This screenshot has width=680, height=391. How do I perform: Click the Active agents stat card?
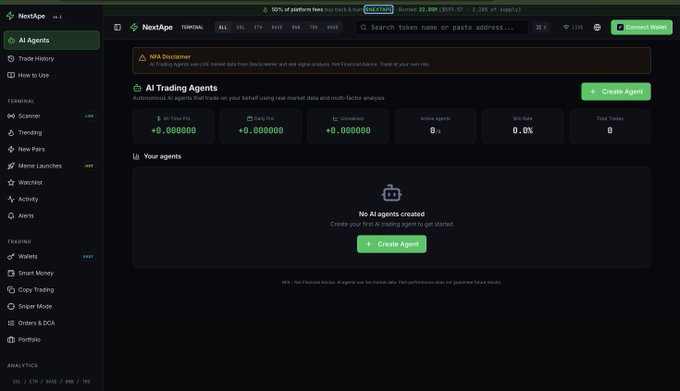pos(435,126)
